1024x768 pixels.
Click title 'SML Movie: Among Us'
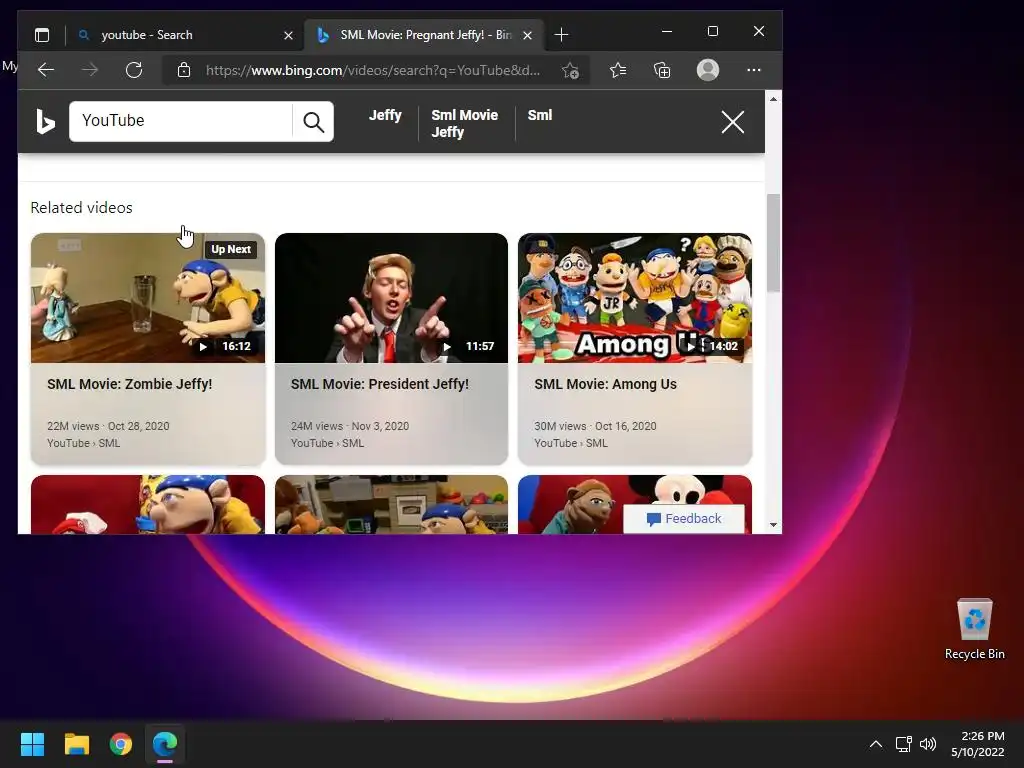(x=605, y=384)
